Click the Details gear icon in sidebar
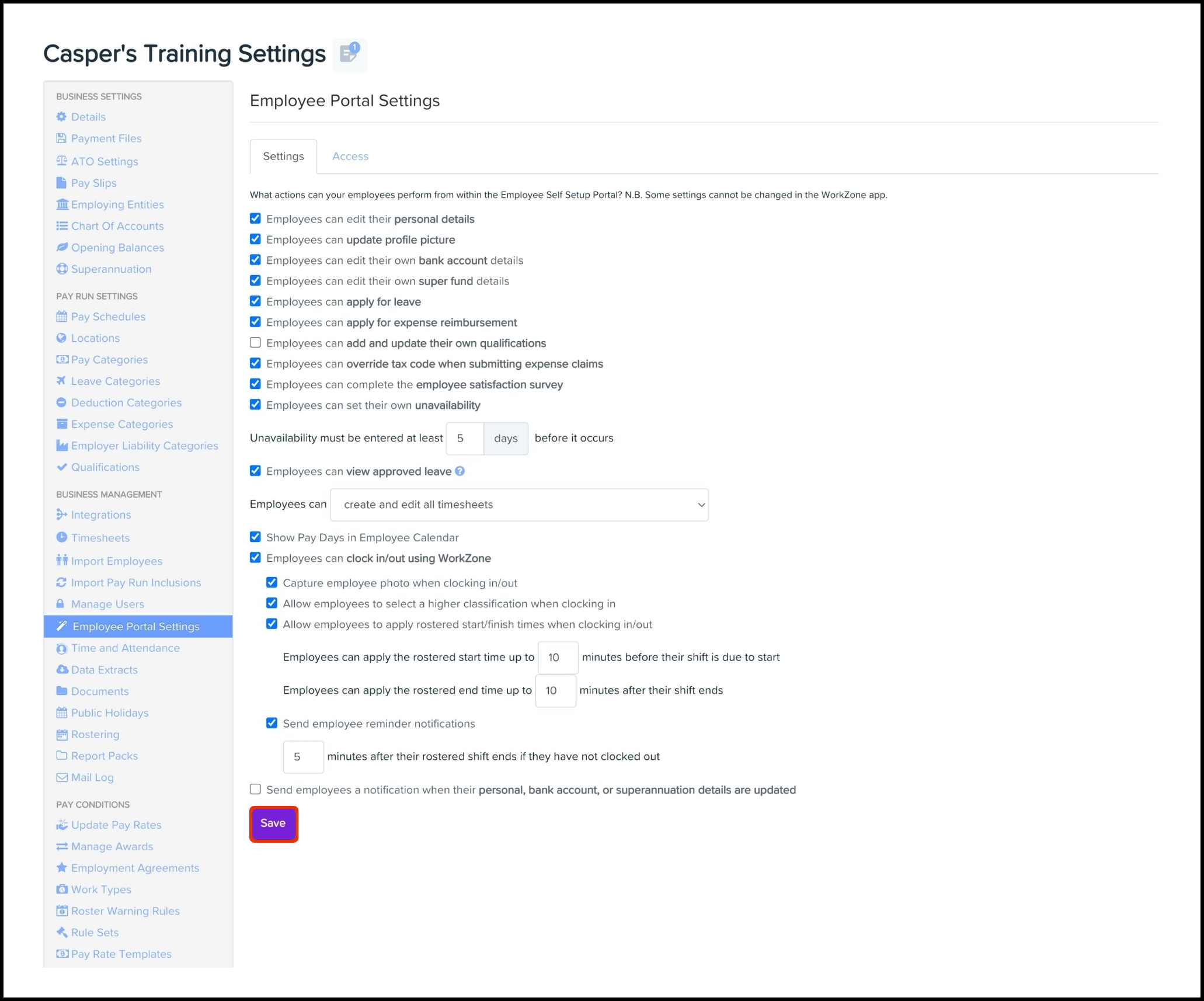This screenshot has height=1001, width=1204. click(61, 117)
